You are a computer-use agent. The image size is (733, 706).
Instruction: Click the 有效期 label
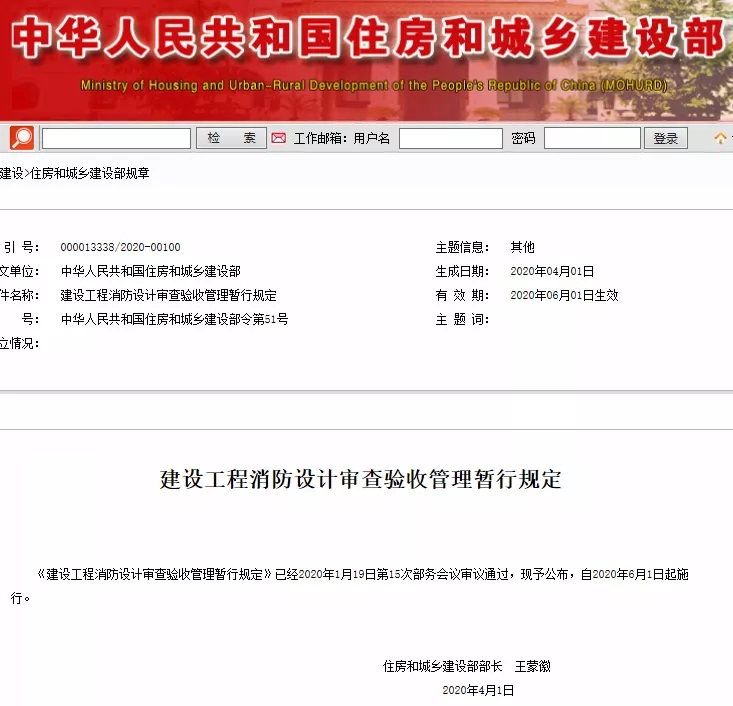tap(462, 295)
